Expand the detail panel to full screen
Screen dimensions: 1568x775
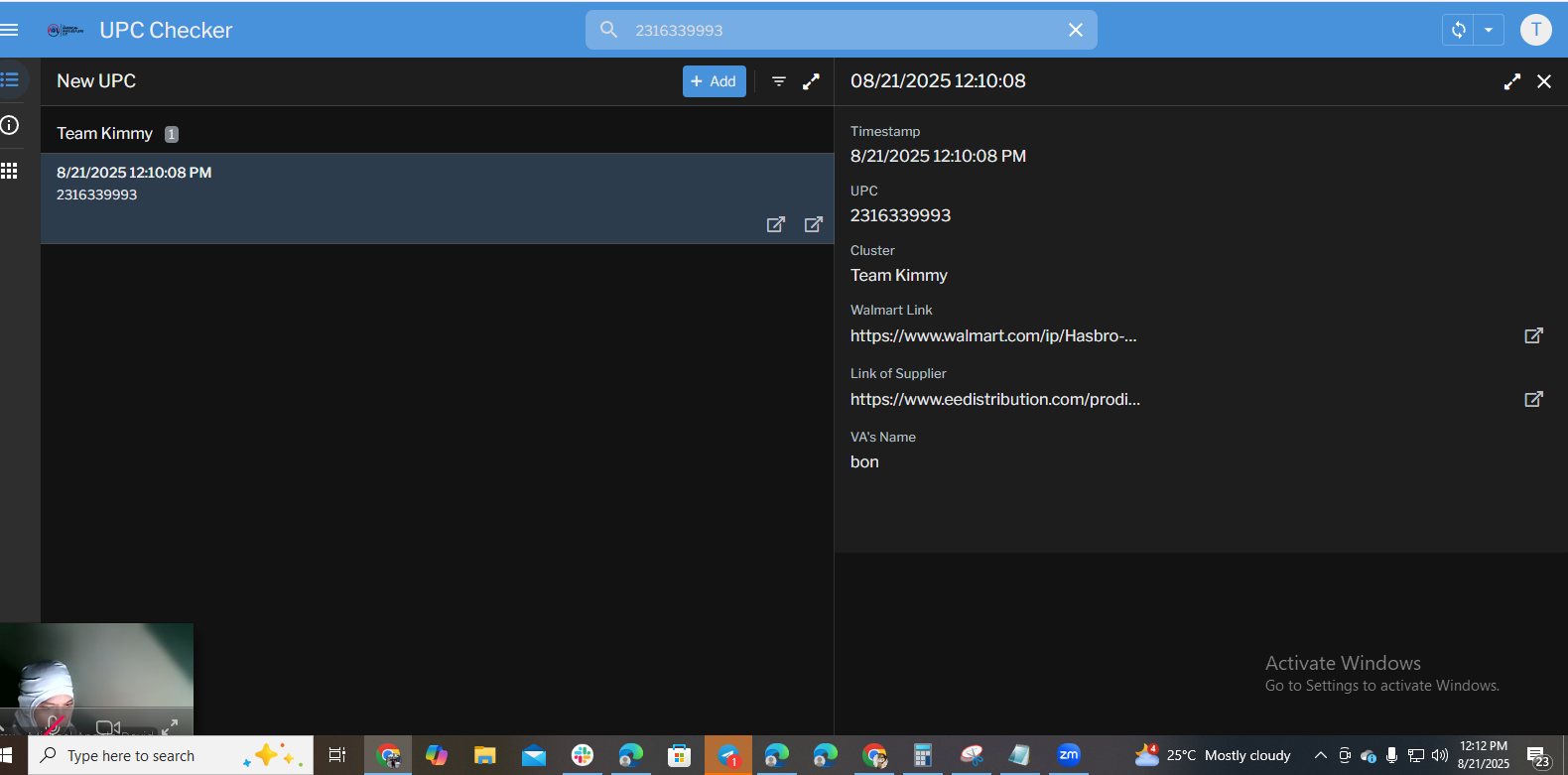1511,81
